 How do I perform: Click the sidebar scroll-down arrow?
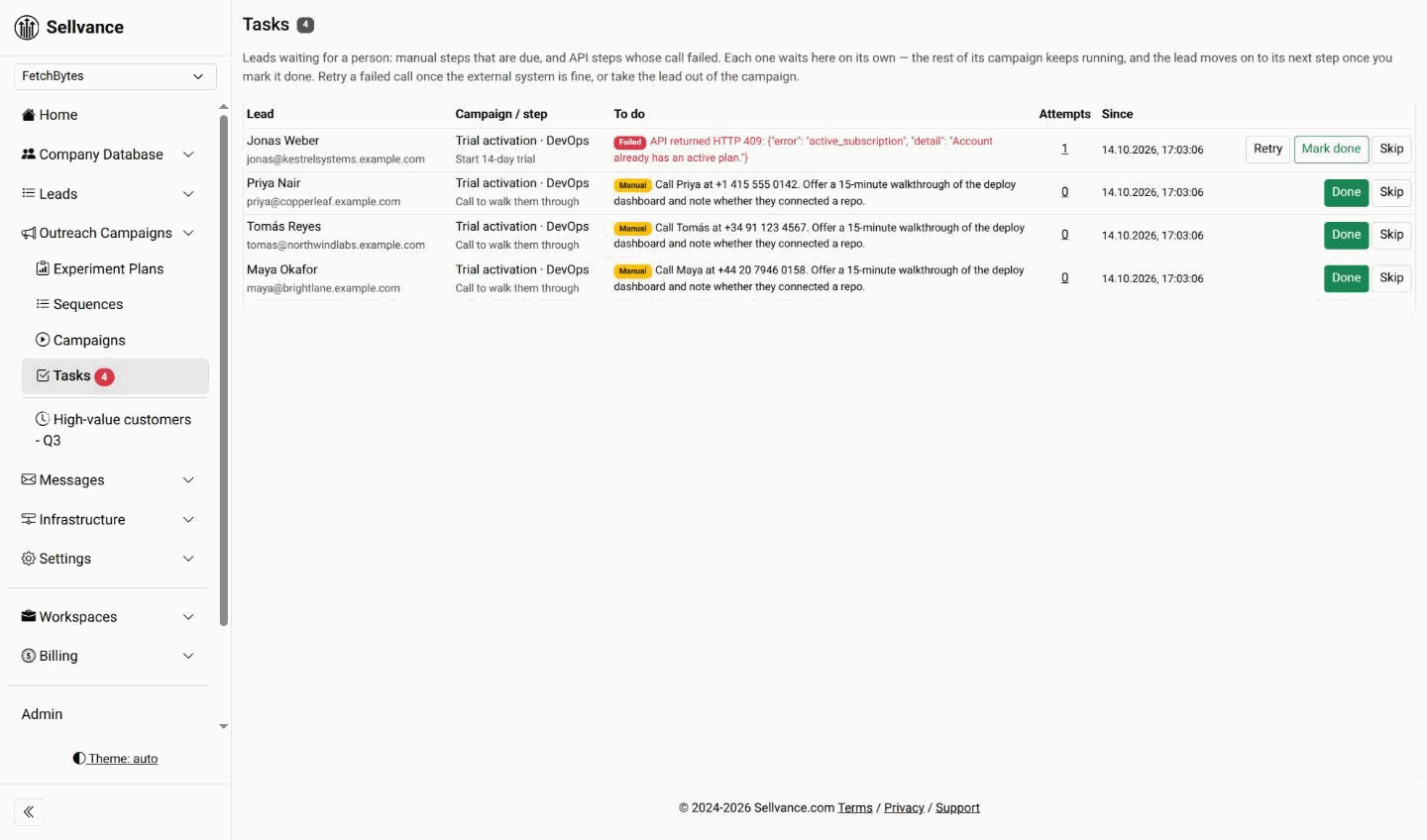tap(223, 726)
